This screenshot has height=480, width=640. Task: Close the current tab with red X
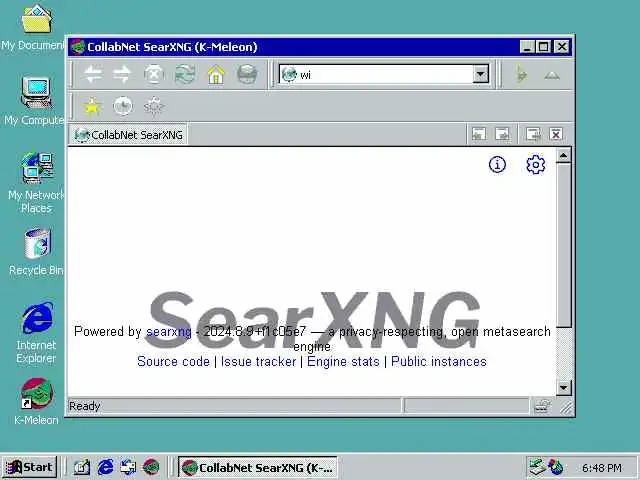(556, 134)
